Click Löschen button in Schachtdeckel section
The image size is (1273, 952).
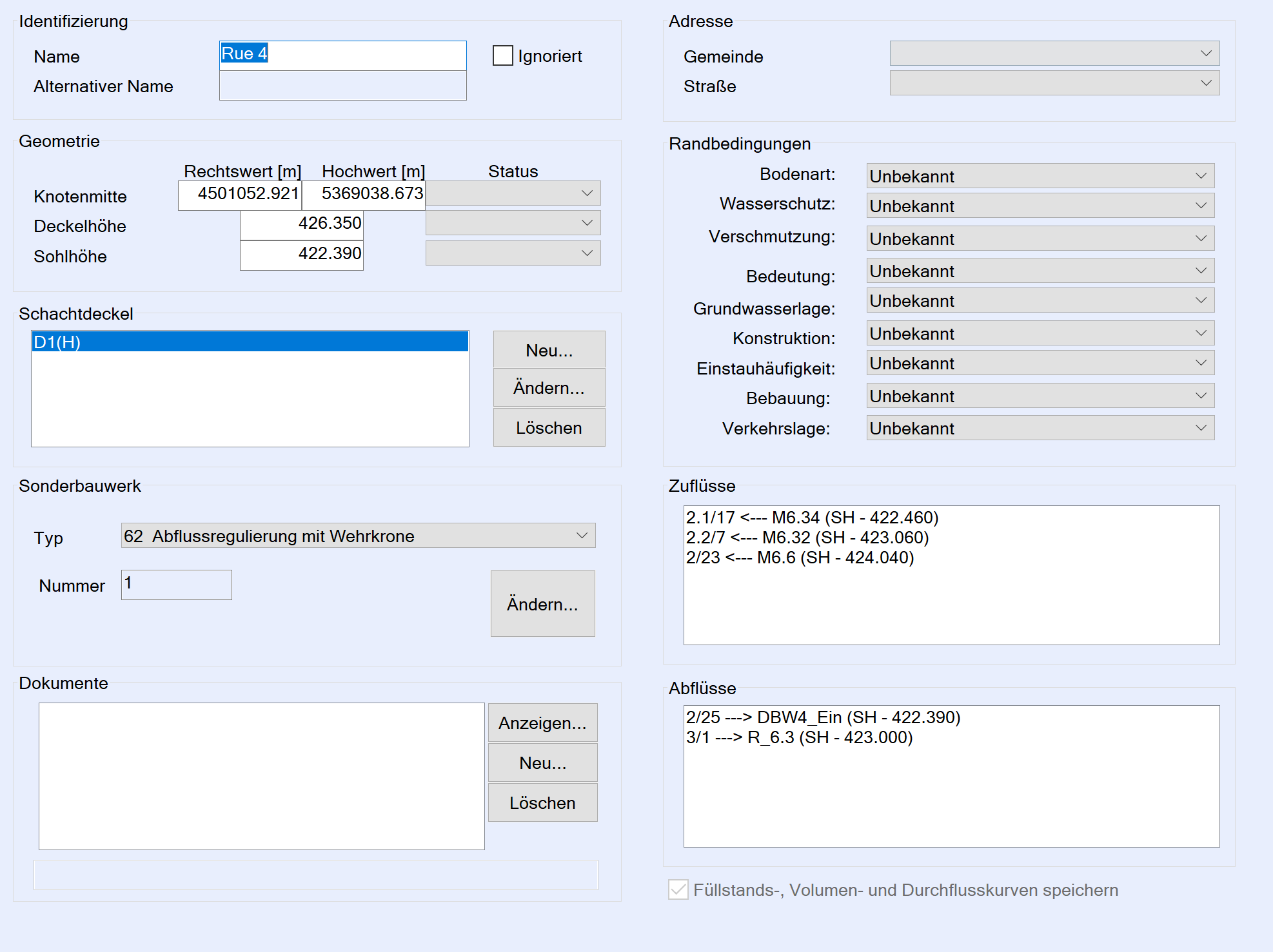tap(549, 428)
